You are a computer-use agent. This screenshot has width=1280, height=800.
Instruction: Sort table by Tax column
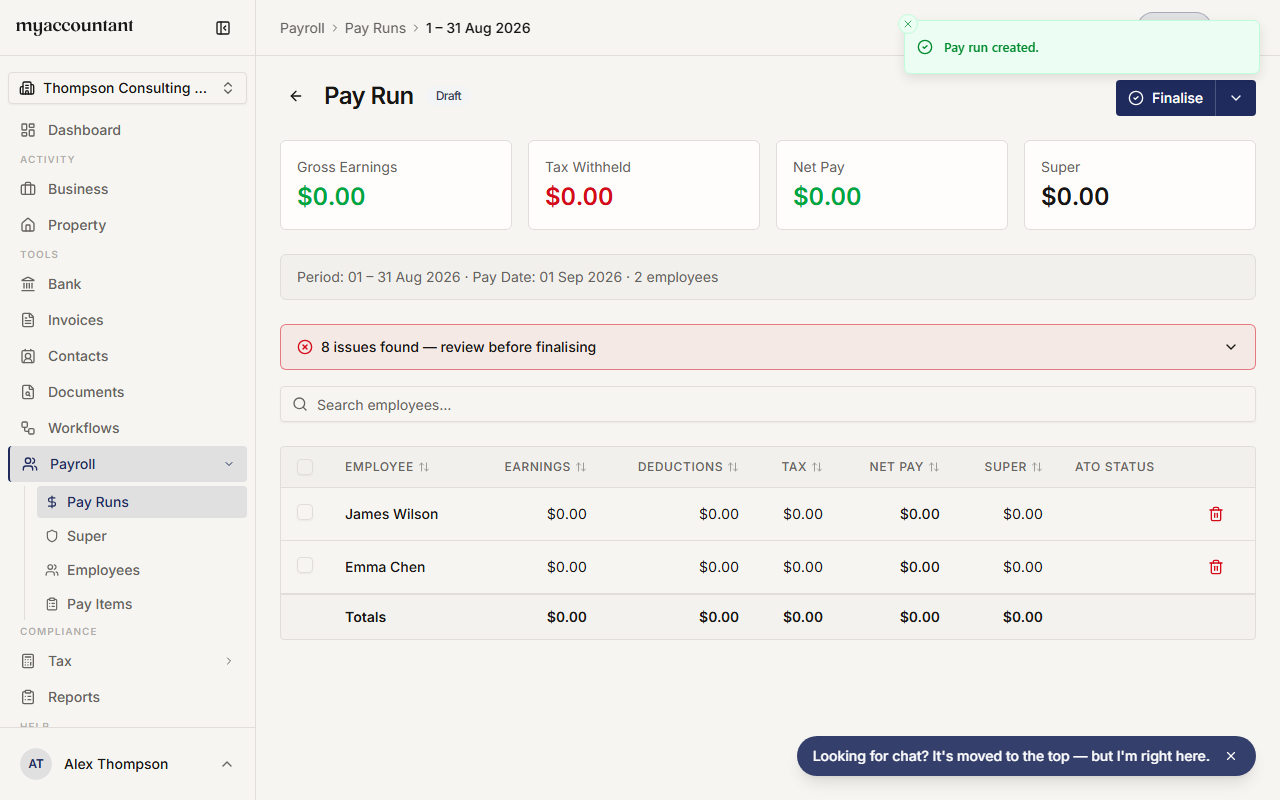tap(802, 467)
